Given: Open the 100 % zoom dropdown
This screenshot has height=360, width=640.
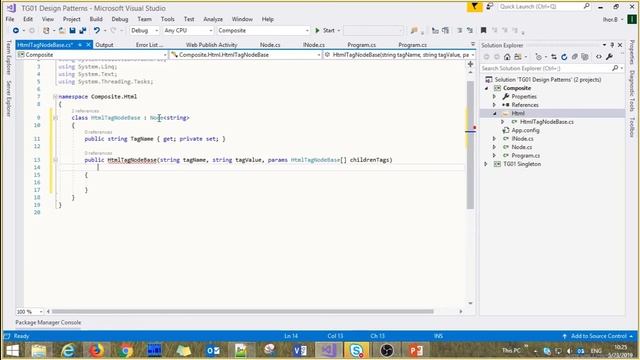Looking at the screenshot, I should tap(29, 311).
